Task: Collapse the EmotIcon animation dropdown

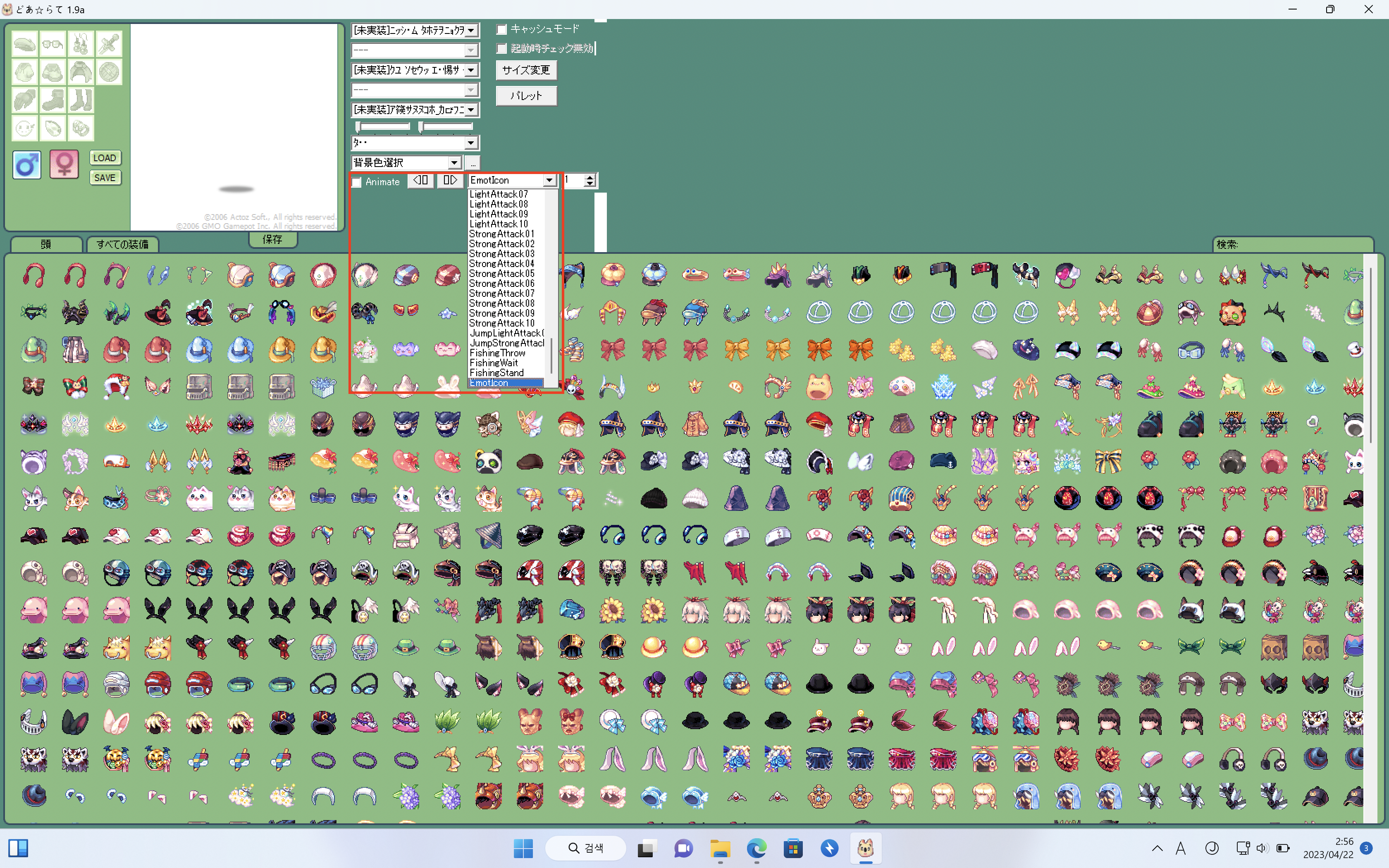Action: (549, 180)
